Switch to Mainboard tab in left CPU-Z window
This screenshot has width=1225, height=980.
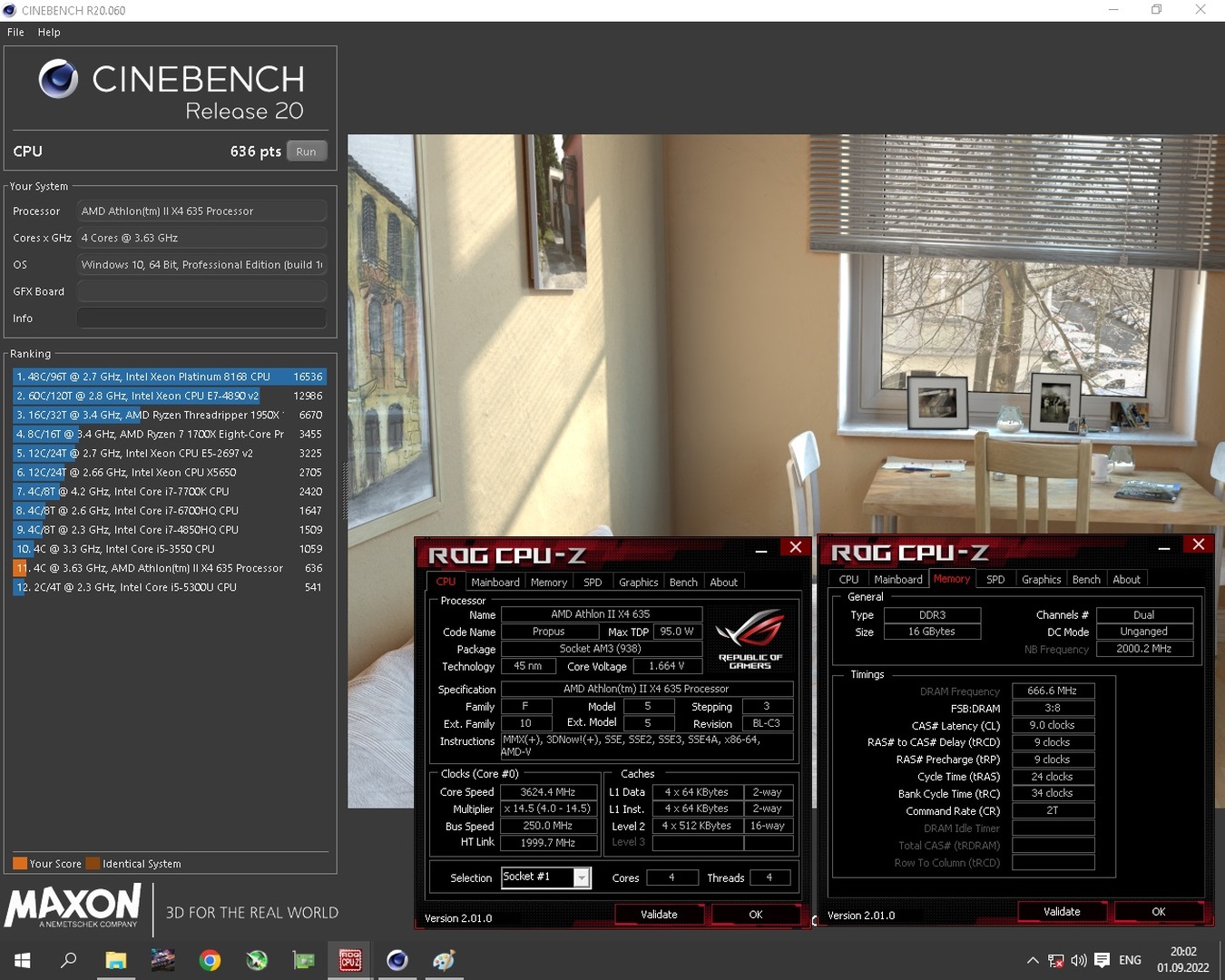point(495,583)
